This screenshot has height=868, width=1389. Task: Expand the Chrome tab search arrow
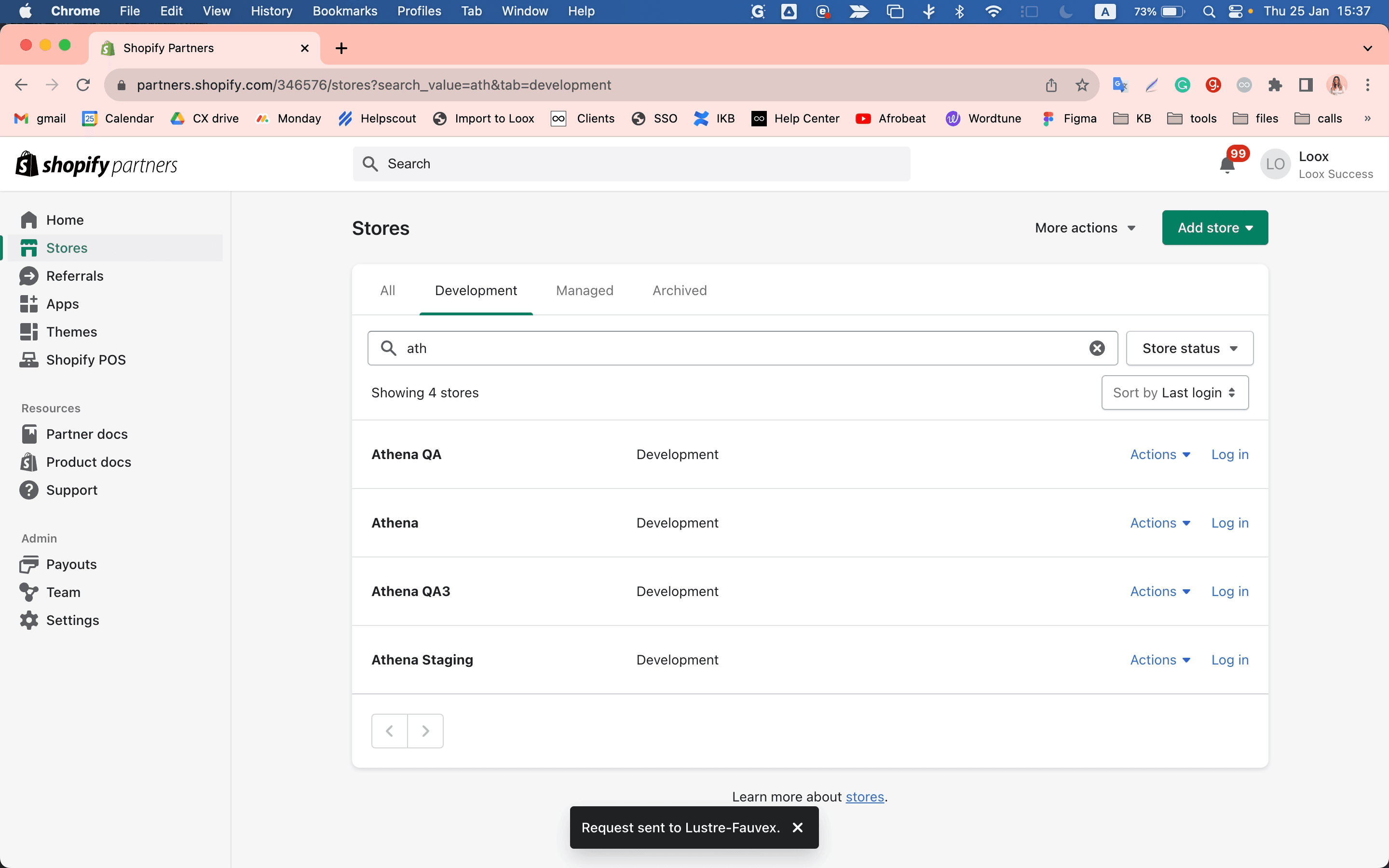[x=1368, y=48]
